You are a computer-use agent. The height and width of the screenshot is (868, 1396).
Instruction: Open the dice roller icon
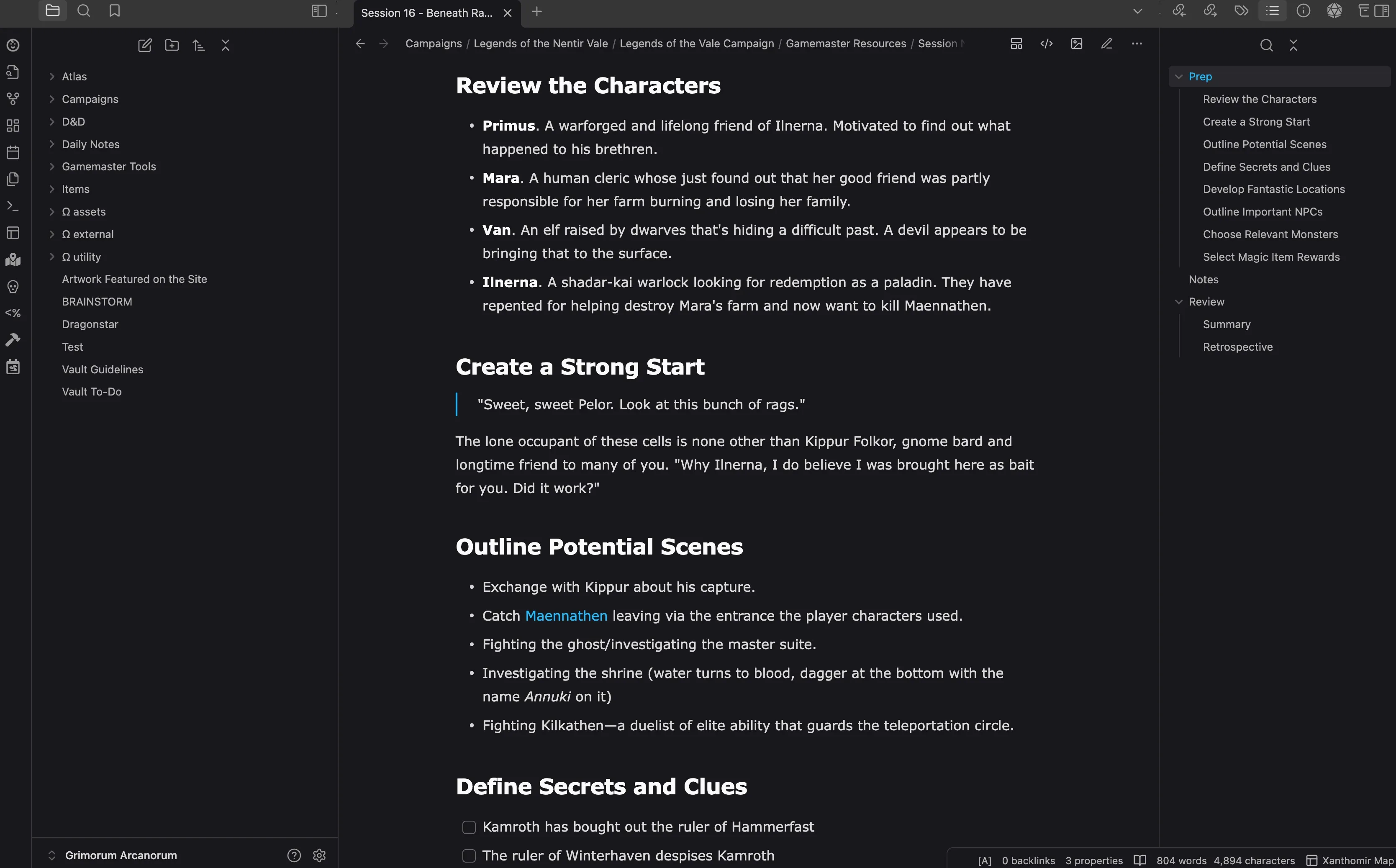click(1334, 11)
